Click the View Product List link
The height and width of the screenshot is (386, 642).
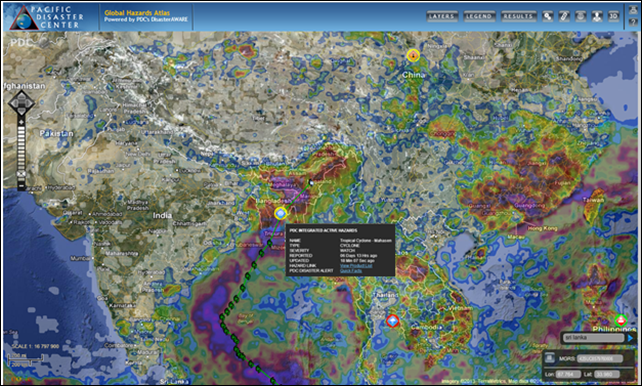[x=356, y=266]
